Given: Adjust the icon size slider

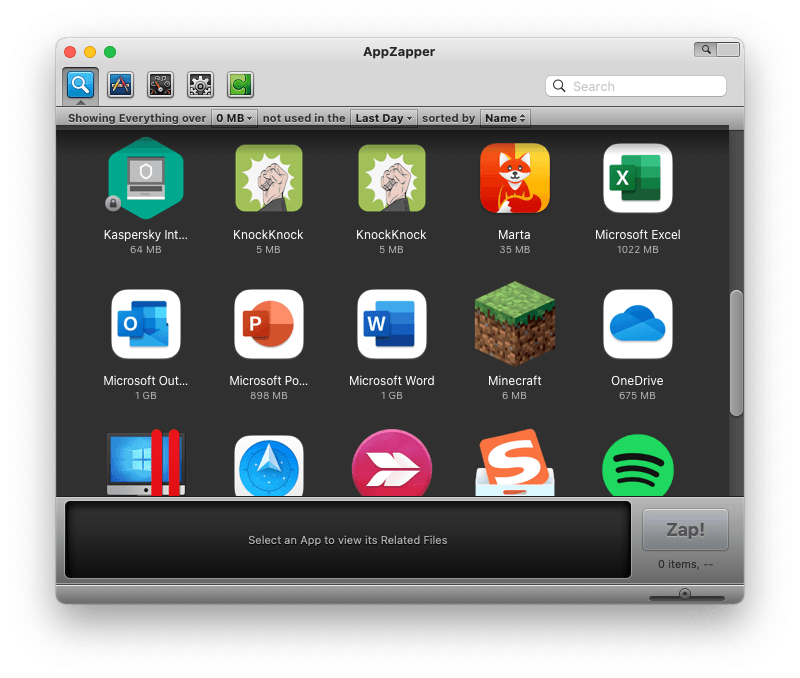Looking at the screenshot, I should 685,594.
